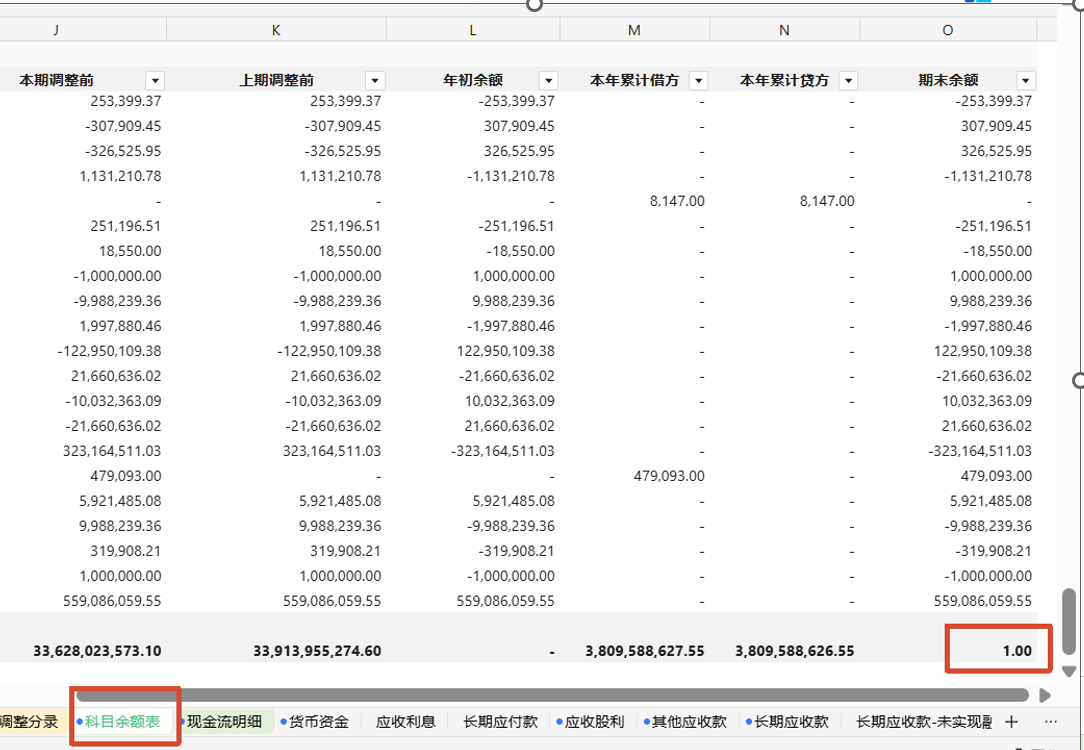1084x750 pixels.
Task: Open the 长期应付款 sheet tab
Action: pyautogui.click(x=501, y=722)
